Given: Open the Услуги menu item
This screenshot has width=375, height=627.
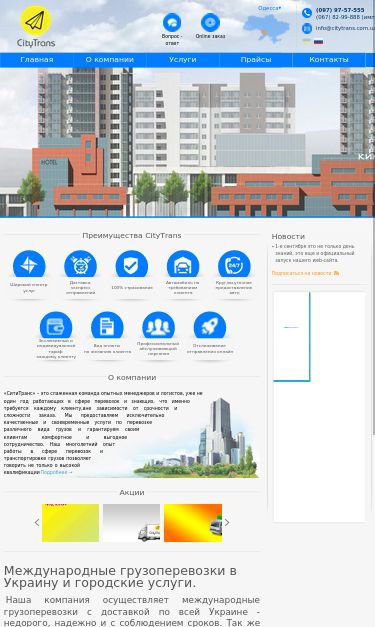Looking at the screenshot, I should 183,60.
